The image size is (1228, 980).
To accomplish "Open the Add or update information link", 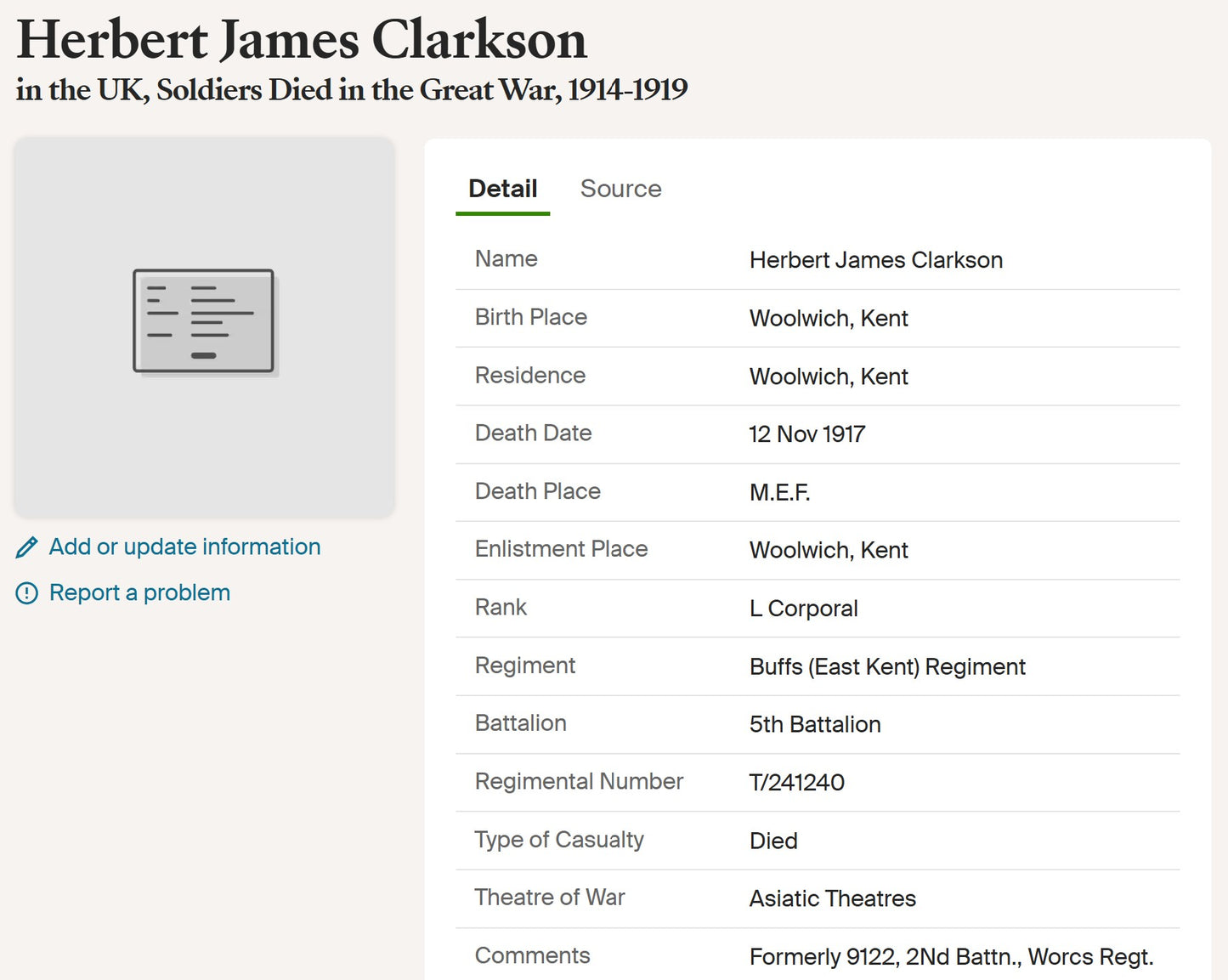I will click(x=184, y=547).
